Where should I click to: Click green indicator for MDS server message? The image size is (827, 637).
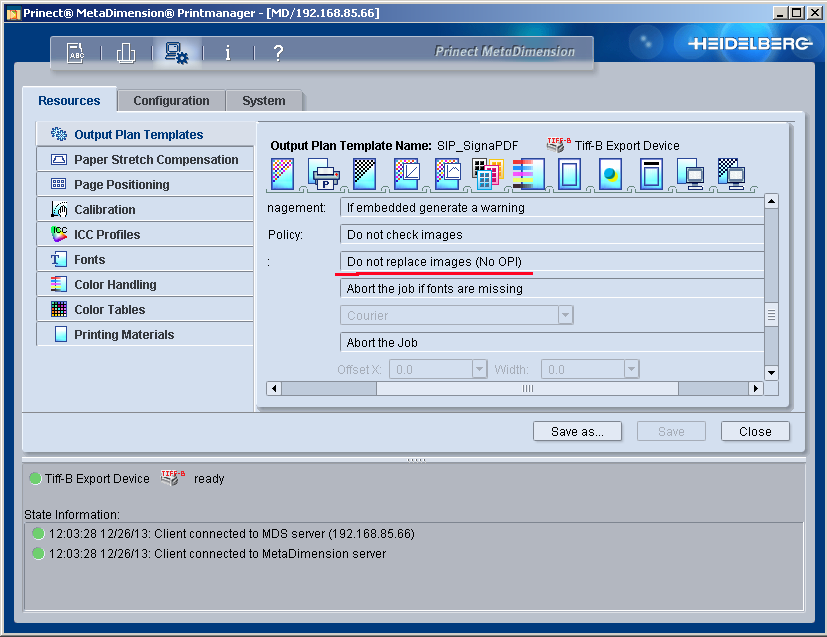38,533
